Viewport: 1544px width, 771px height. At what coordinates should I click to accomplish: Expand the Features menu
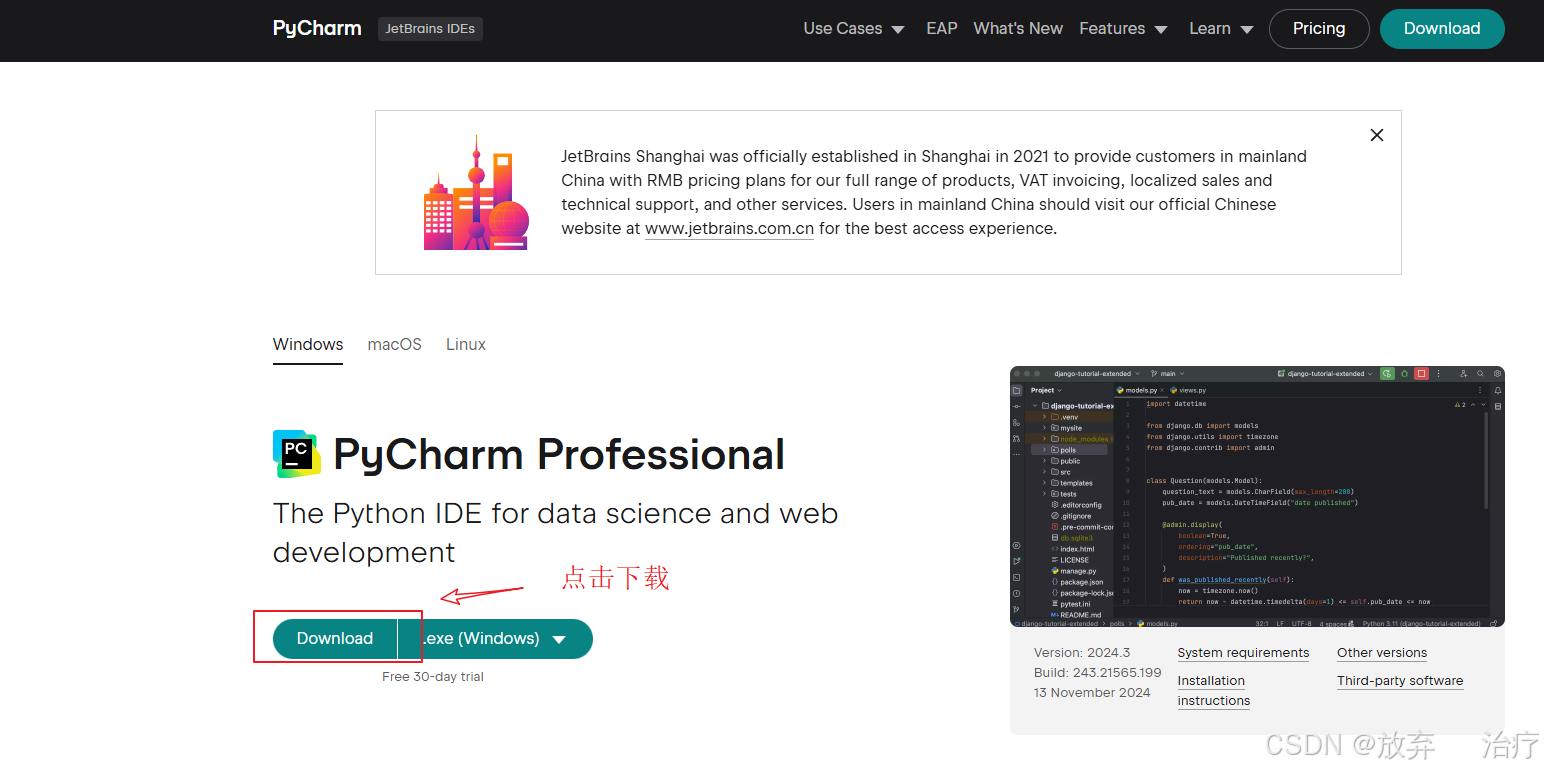[1123, 29]
